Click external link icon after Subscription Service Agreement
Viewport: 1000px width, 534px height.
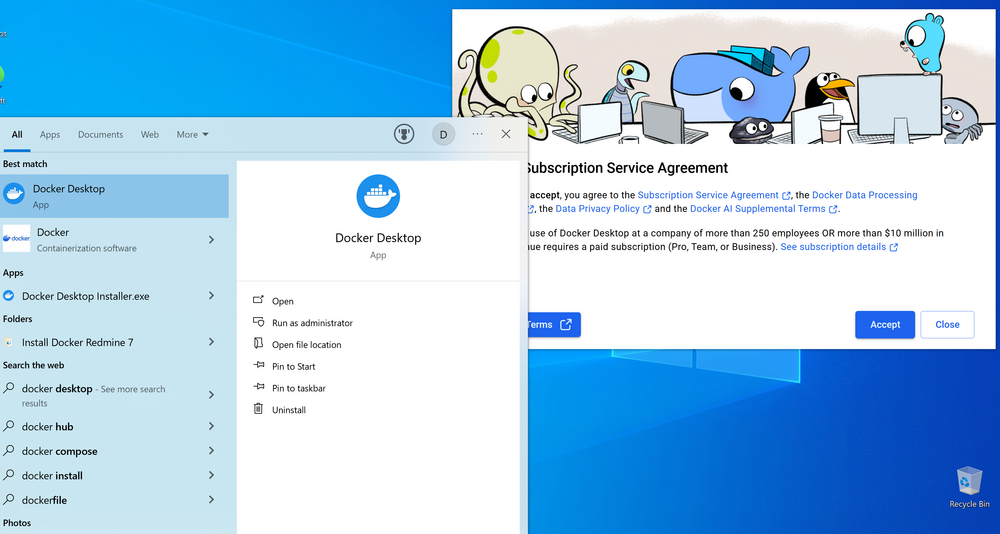click(x=786, y=196)
